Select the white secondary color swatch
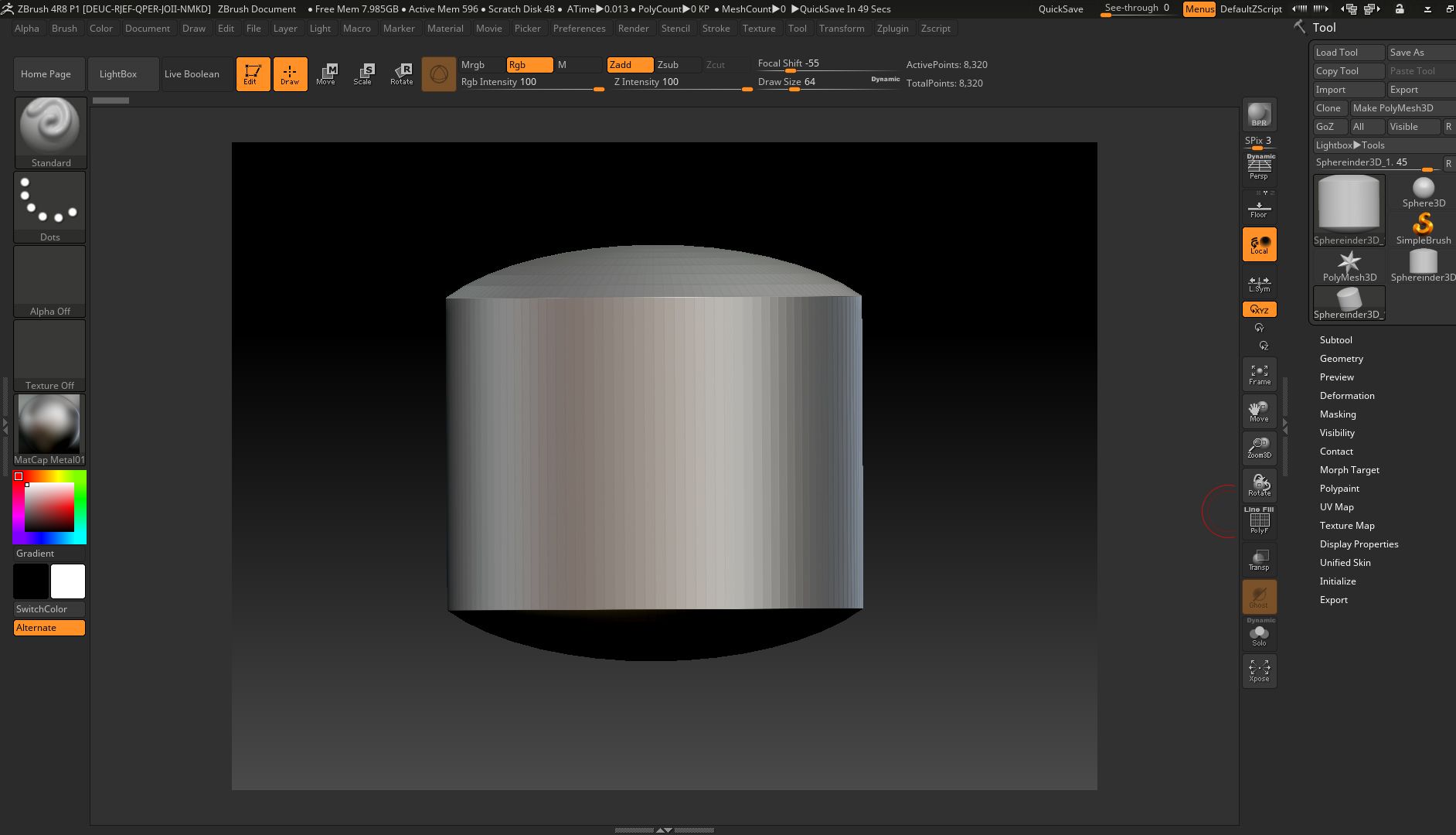Viewport: 1456px width, 835px height. click(x=68, y=581)
